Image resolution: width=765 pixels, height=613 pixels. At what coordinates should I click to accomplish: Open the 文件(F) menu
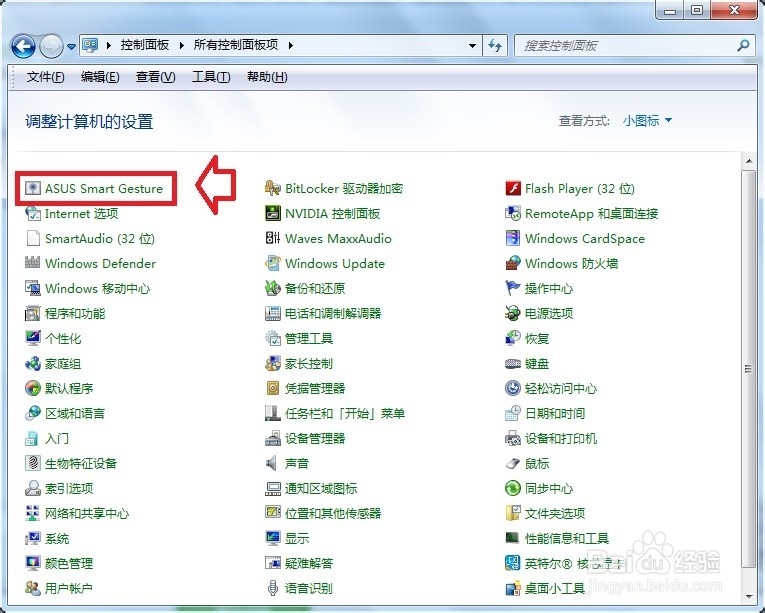45,77
